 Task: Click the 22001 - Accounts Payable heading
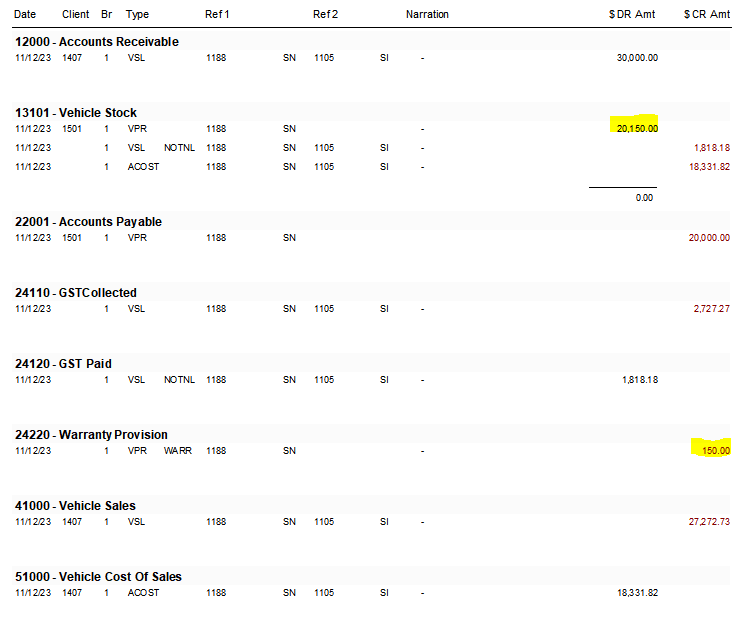[x=89, y=222]
